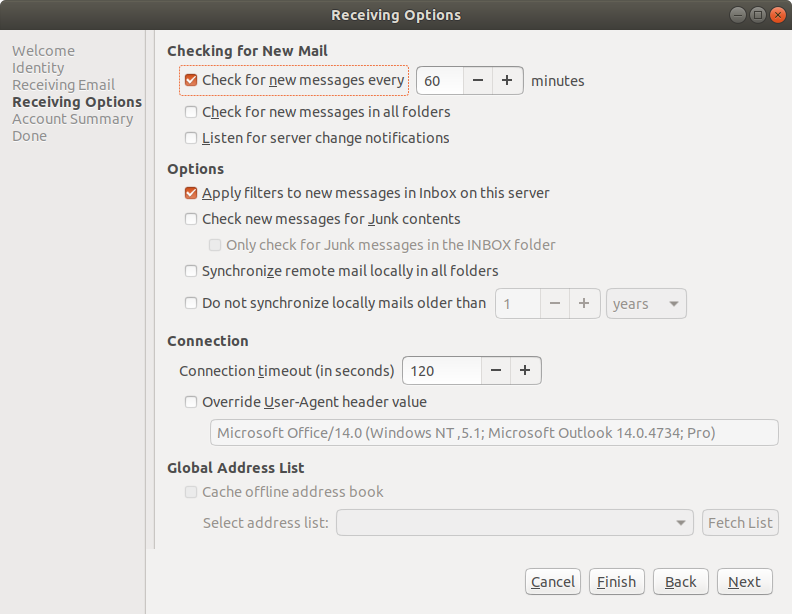The height and width of the screenshot is (614, 792).
Task: Go back with the Back button
Action: coord(681,582)
